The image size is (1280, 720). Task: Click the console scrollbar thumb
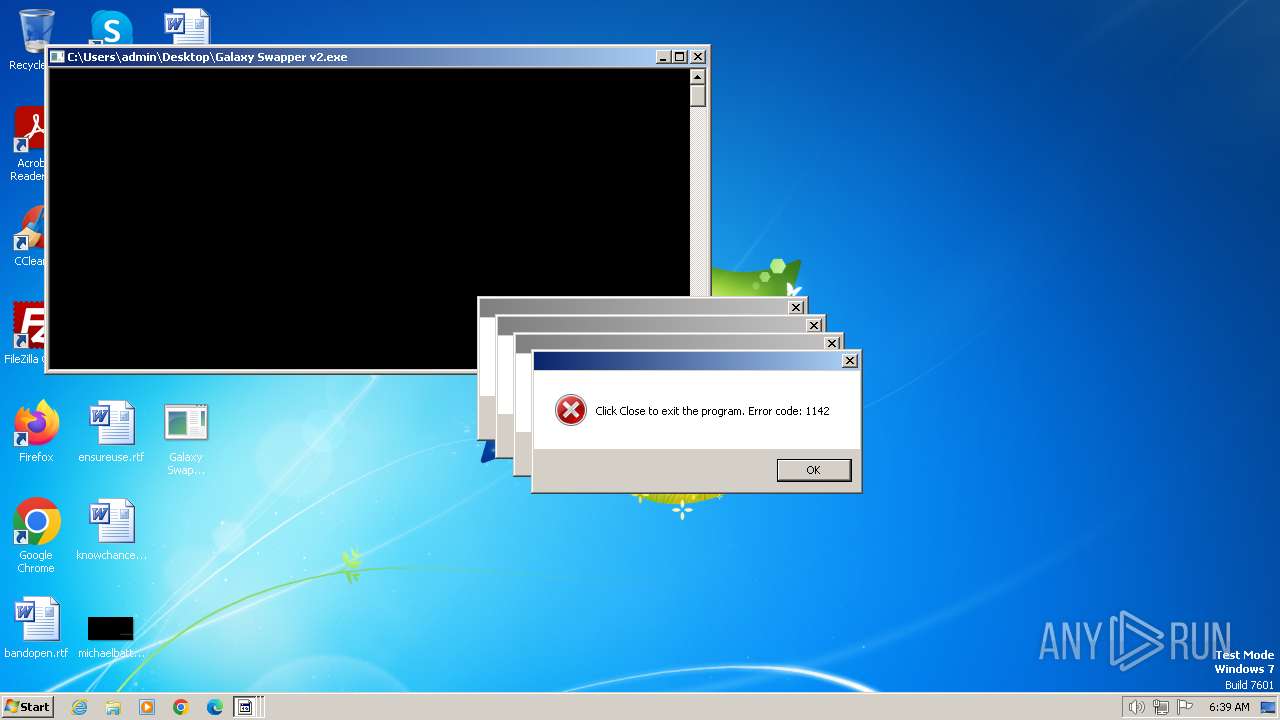698,96
